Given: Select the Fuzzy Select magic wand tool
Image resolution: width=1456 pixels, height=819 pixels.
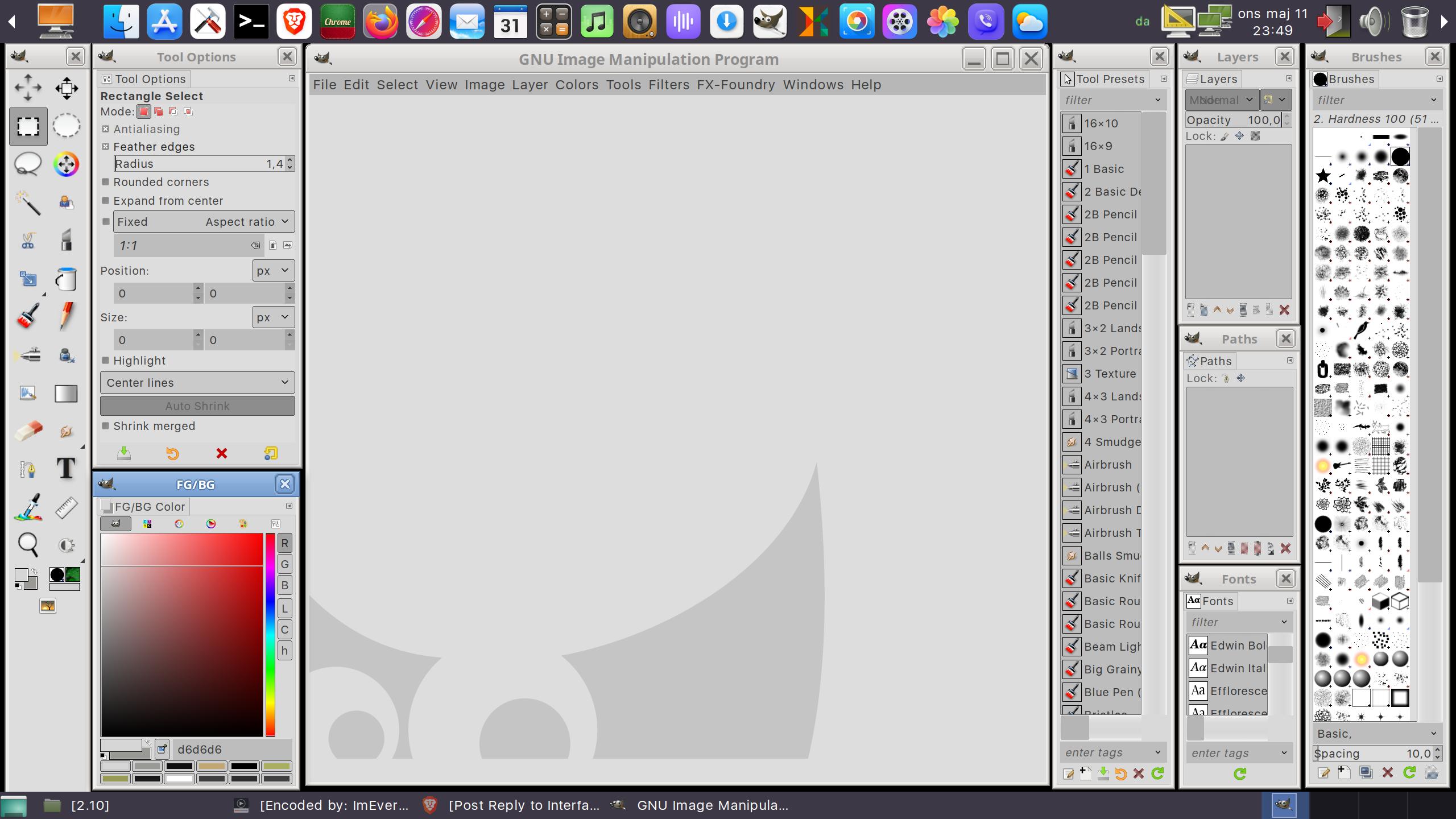Looking at the screenshot, I should tap(28, 202).
